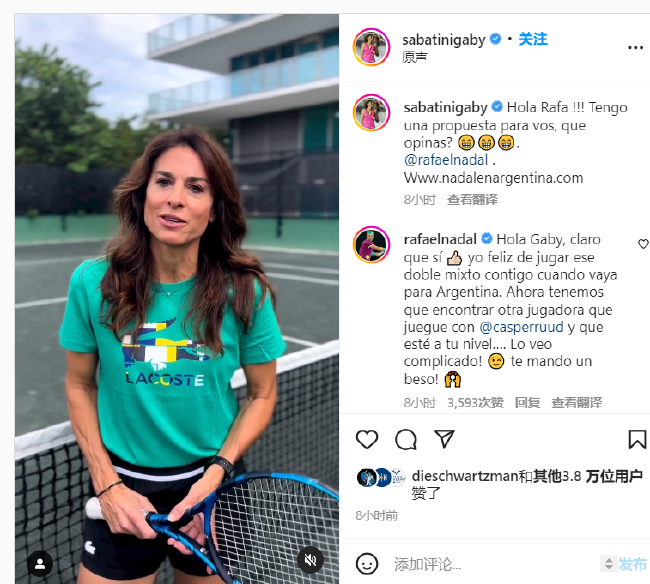The image size is (650, 584).
Task: Open @rafaelnadal mention link
Action: tap(446, 160)
